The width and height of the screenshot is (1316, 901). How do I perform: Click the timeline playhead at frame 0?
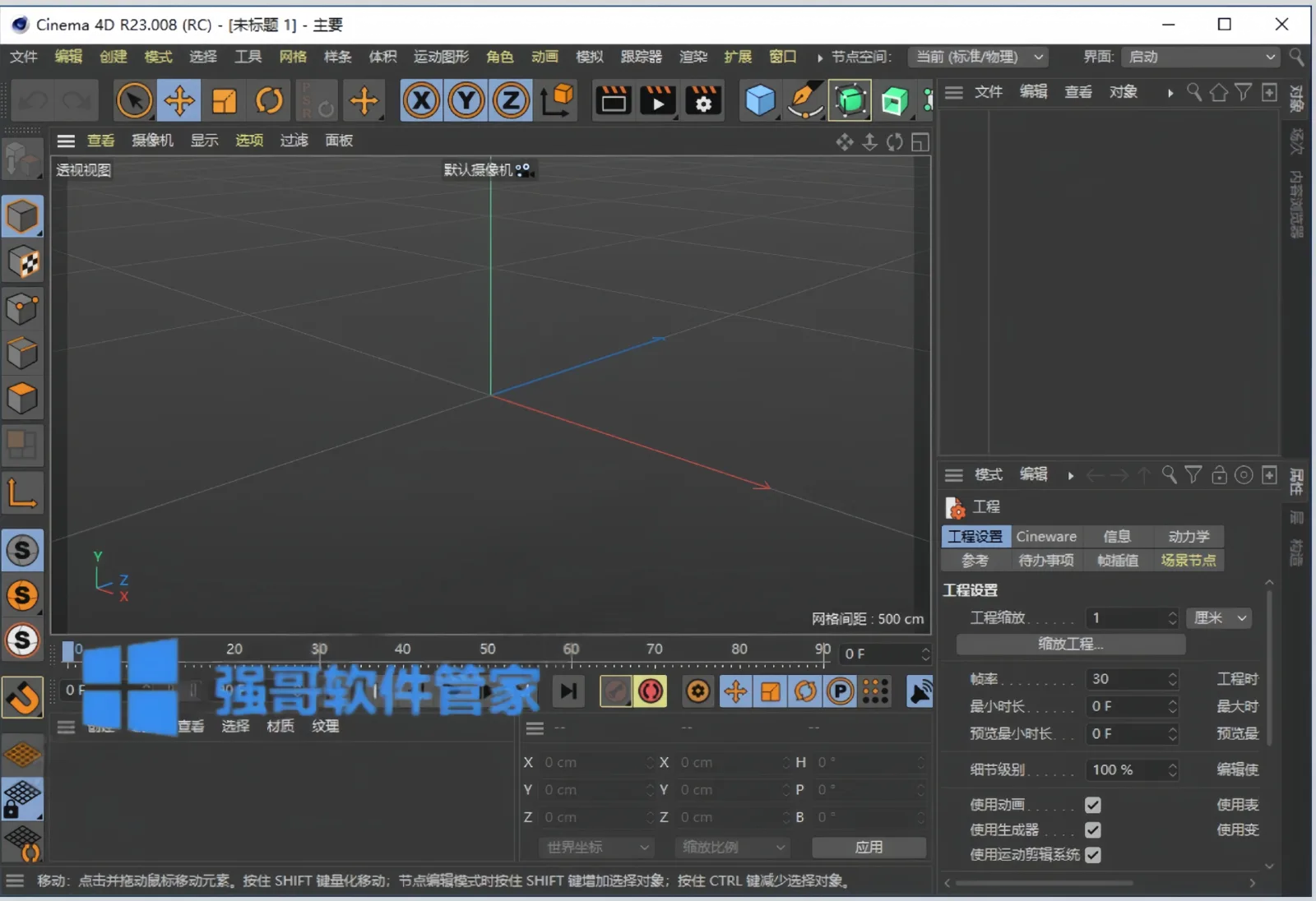pyautogui.click(x=68, y=652)
